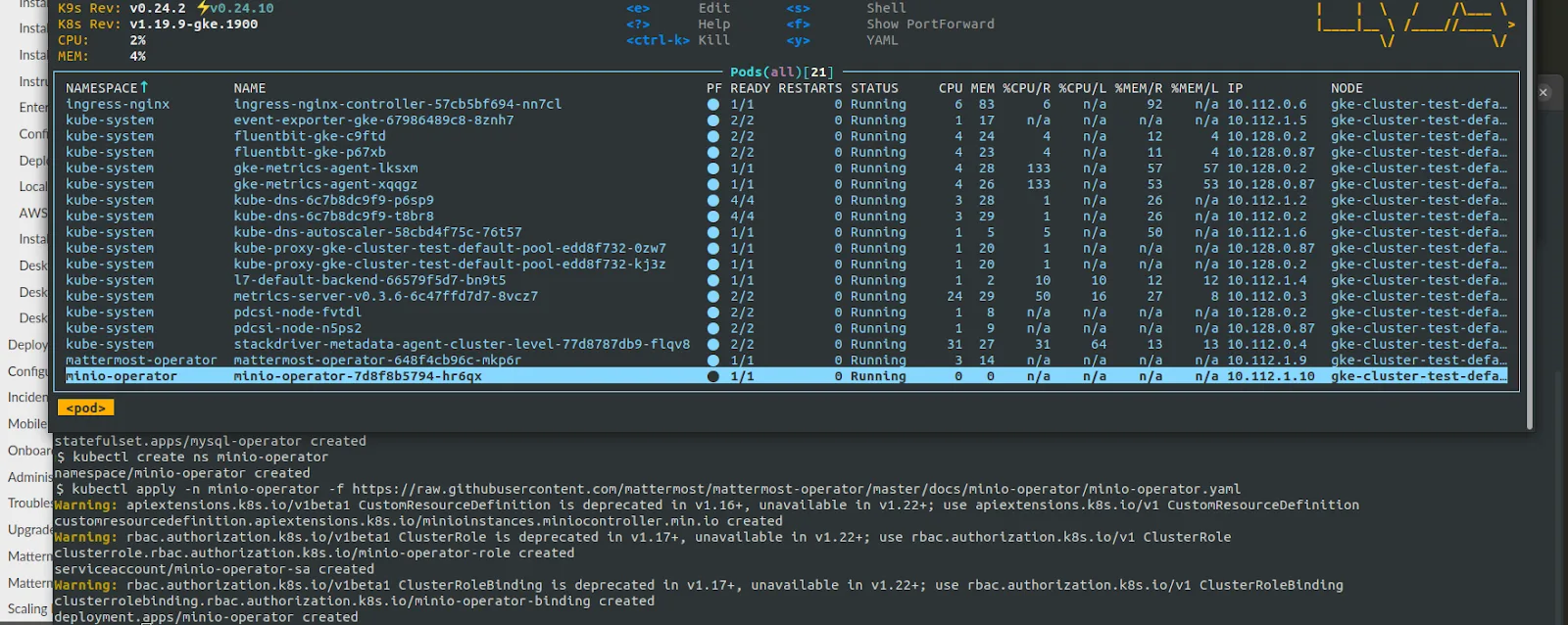Click the port-forward dot for minio-operator pod
1568x625 pixels.
point(712,376)
